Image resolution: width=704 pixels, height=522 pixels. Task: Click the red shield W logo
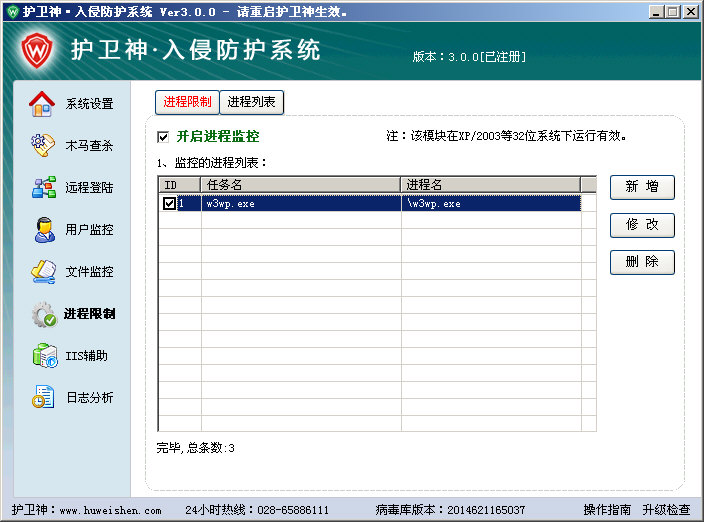click(37, 50)
